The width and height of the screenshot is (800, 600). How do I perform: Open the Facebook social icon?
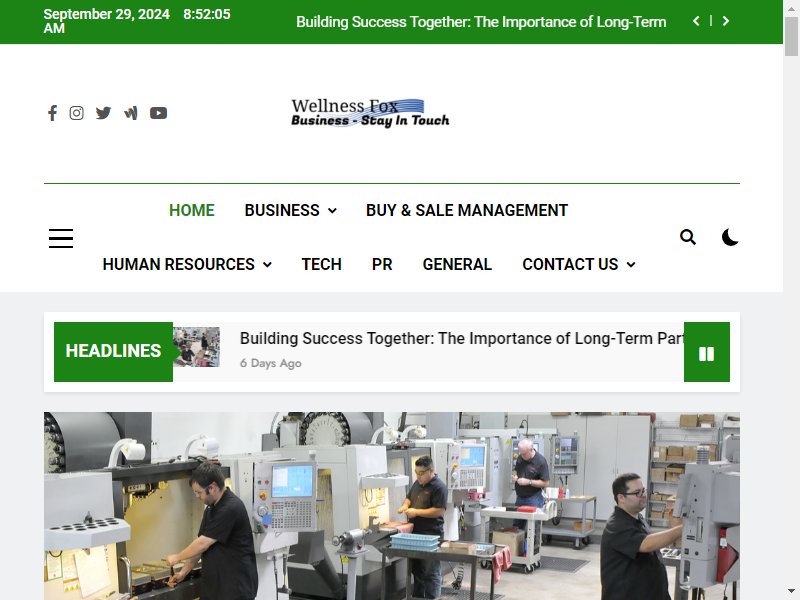tap(52, 113)
